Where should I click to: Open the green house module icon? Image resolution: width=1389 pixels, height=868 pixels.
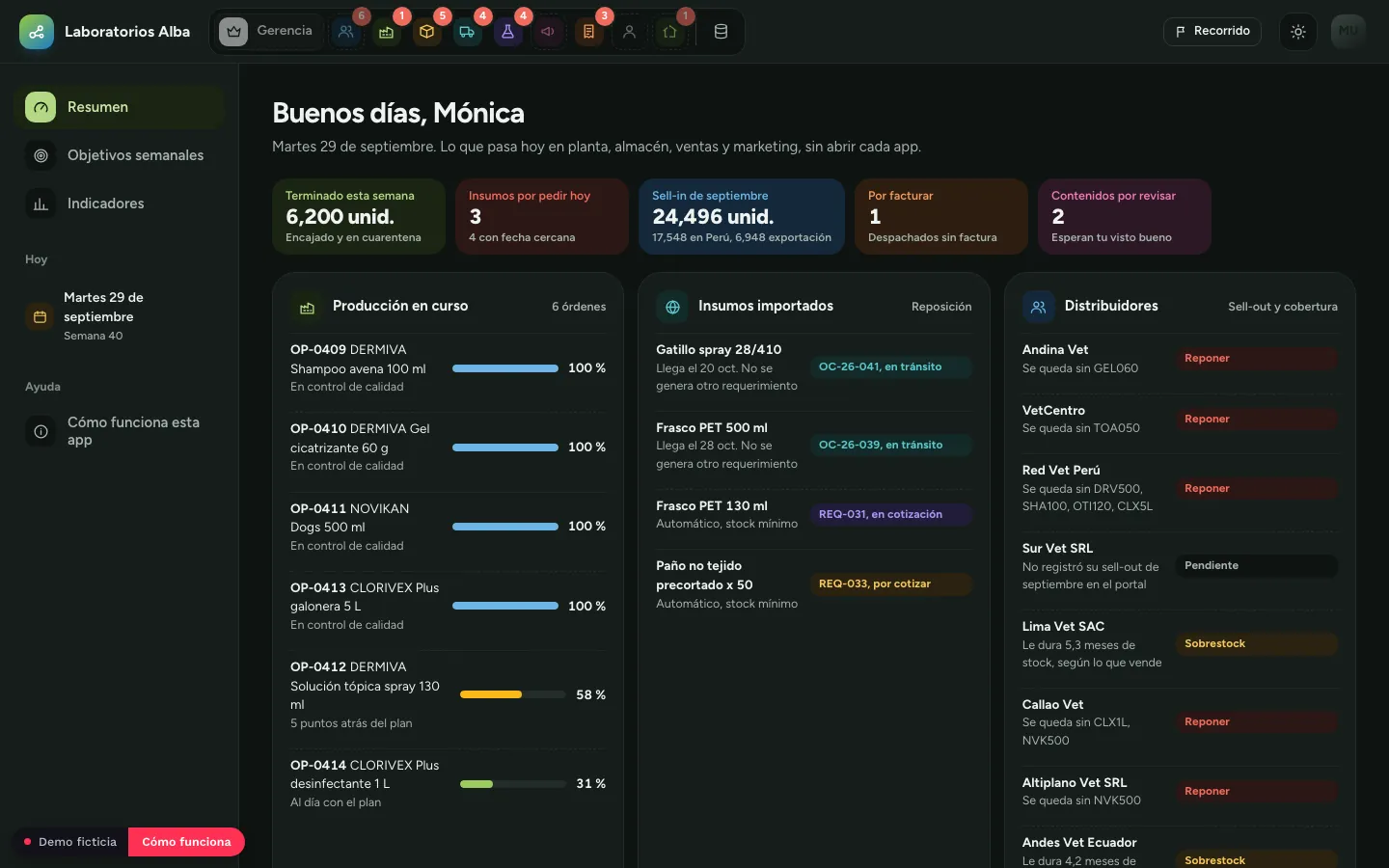pyautogui.click(x=669, y=32)
